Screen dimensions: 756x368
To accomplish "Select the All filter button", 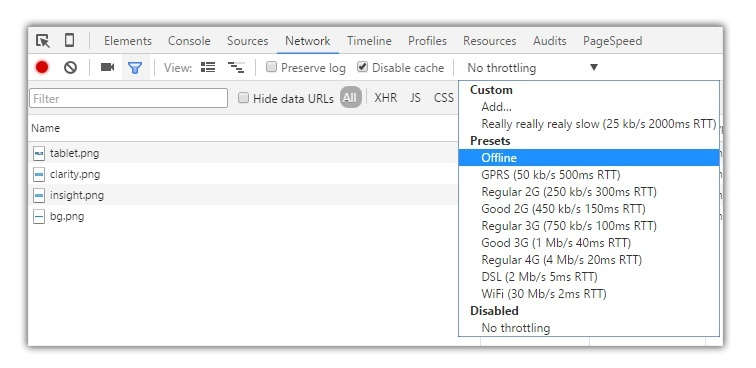I will coord(351,98).
